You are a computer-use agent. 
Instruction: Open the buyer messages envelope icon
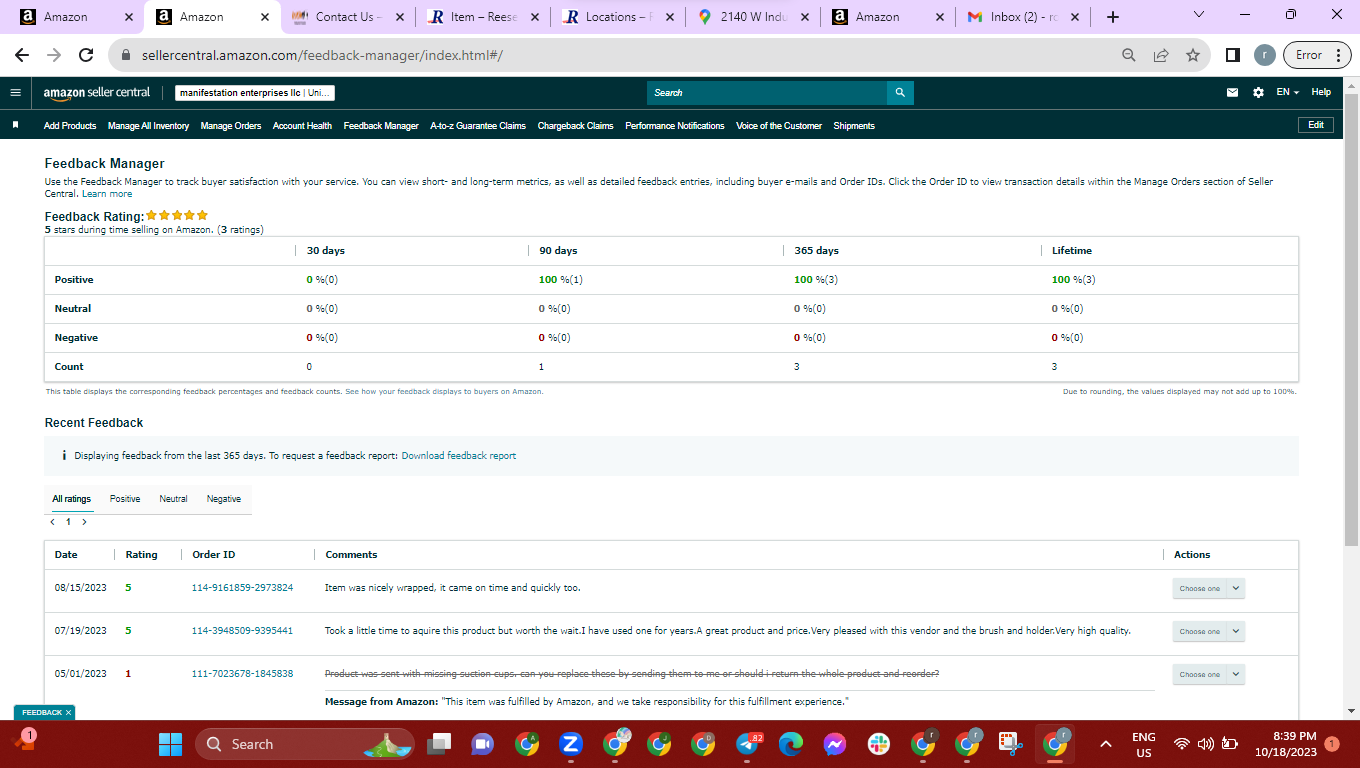1232,92
